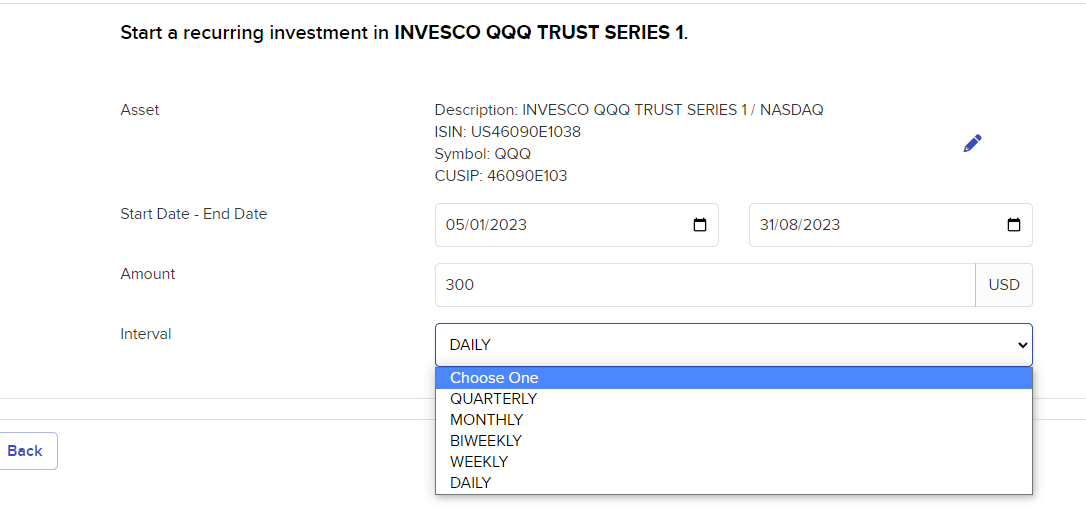Screen dimensions: 1086x511
Task: Open the end date calendar picker icon
Action: (x=1013, y=225)
